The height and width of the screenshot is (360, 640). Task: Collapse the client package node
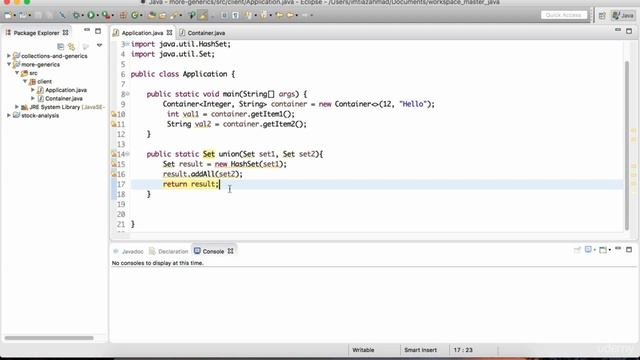coord(25,81)
